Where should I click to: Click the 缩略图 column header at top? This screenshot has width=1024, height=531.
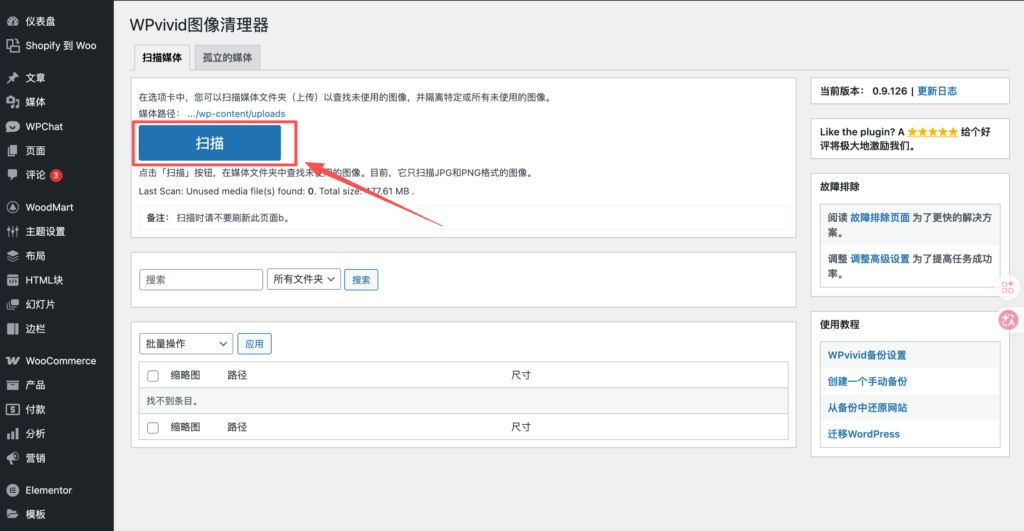coord(185,376)
